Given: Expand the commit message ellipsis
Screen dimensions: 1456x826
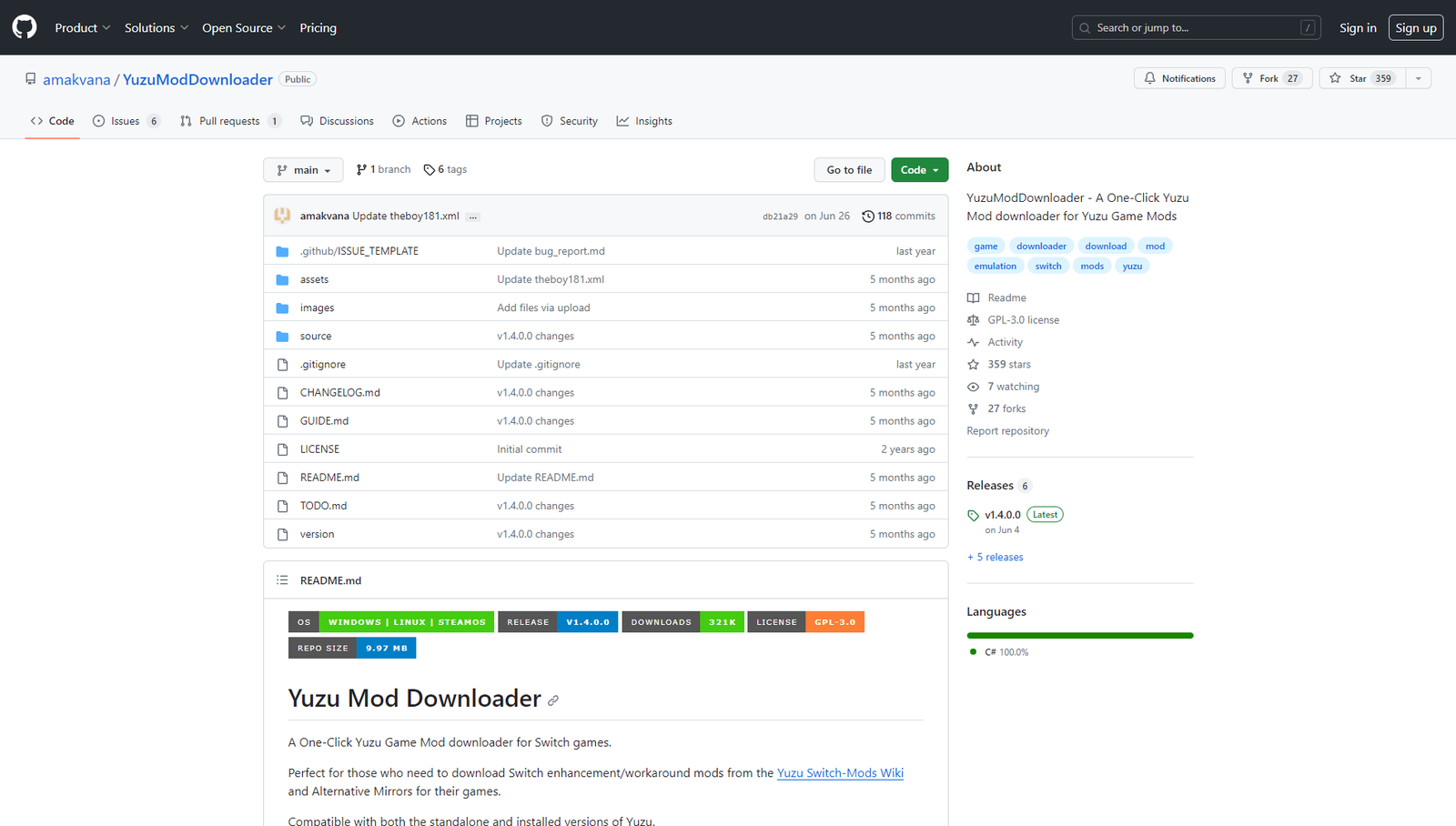Looking at the screenshot, I should (472, 217).
